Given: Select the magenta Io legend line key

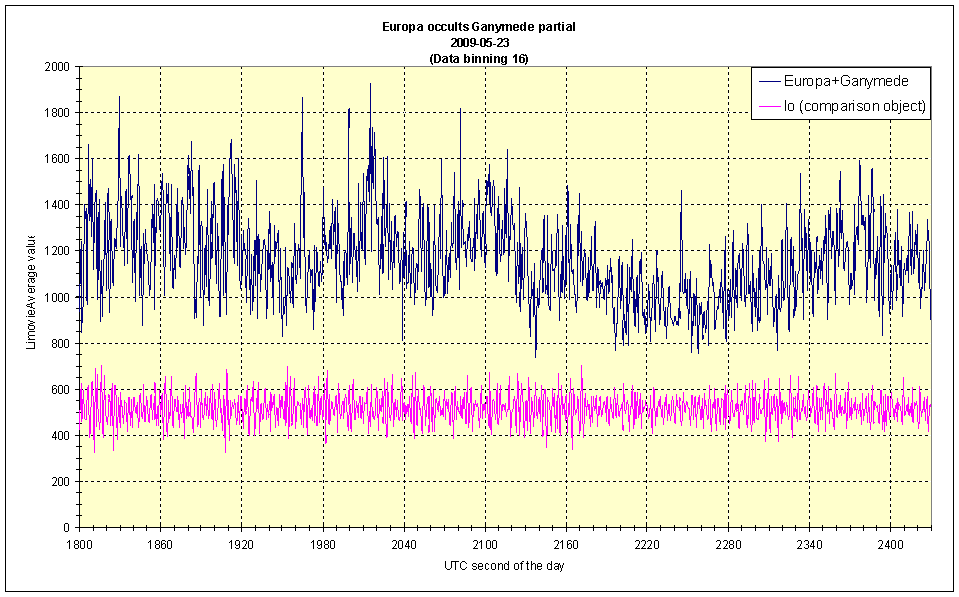Looking at the screenshot, I should pos(769,106).
